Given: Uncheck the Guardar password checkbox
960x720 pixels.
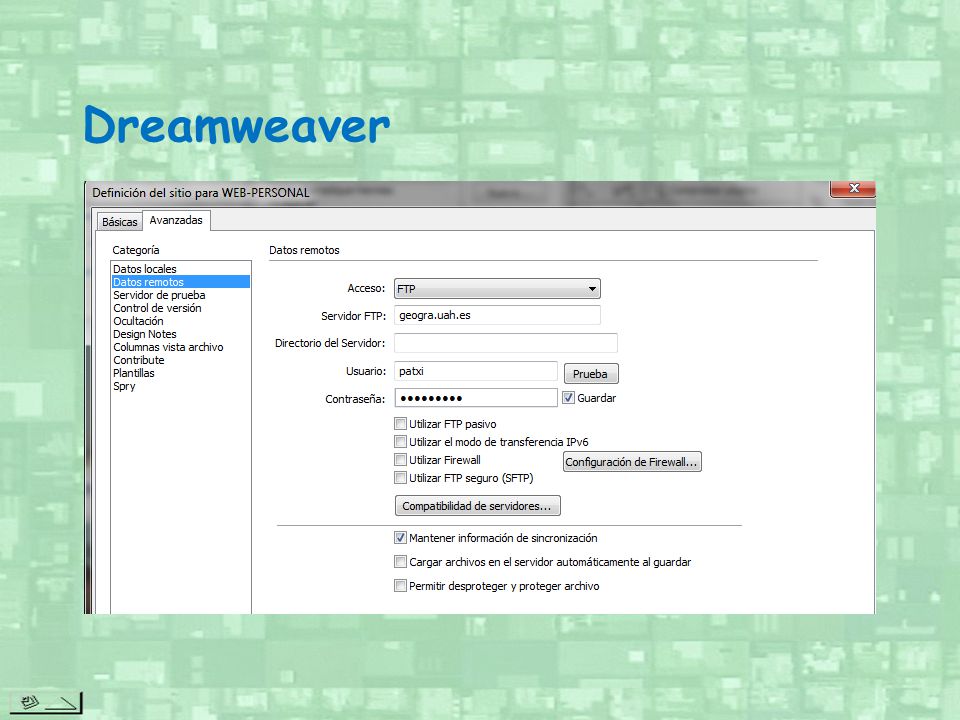Looking at the screenshot, I should click(x=568, y=398).
